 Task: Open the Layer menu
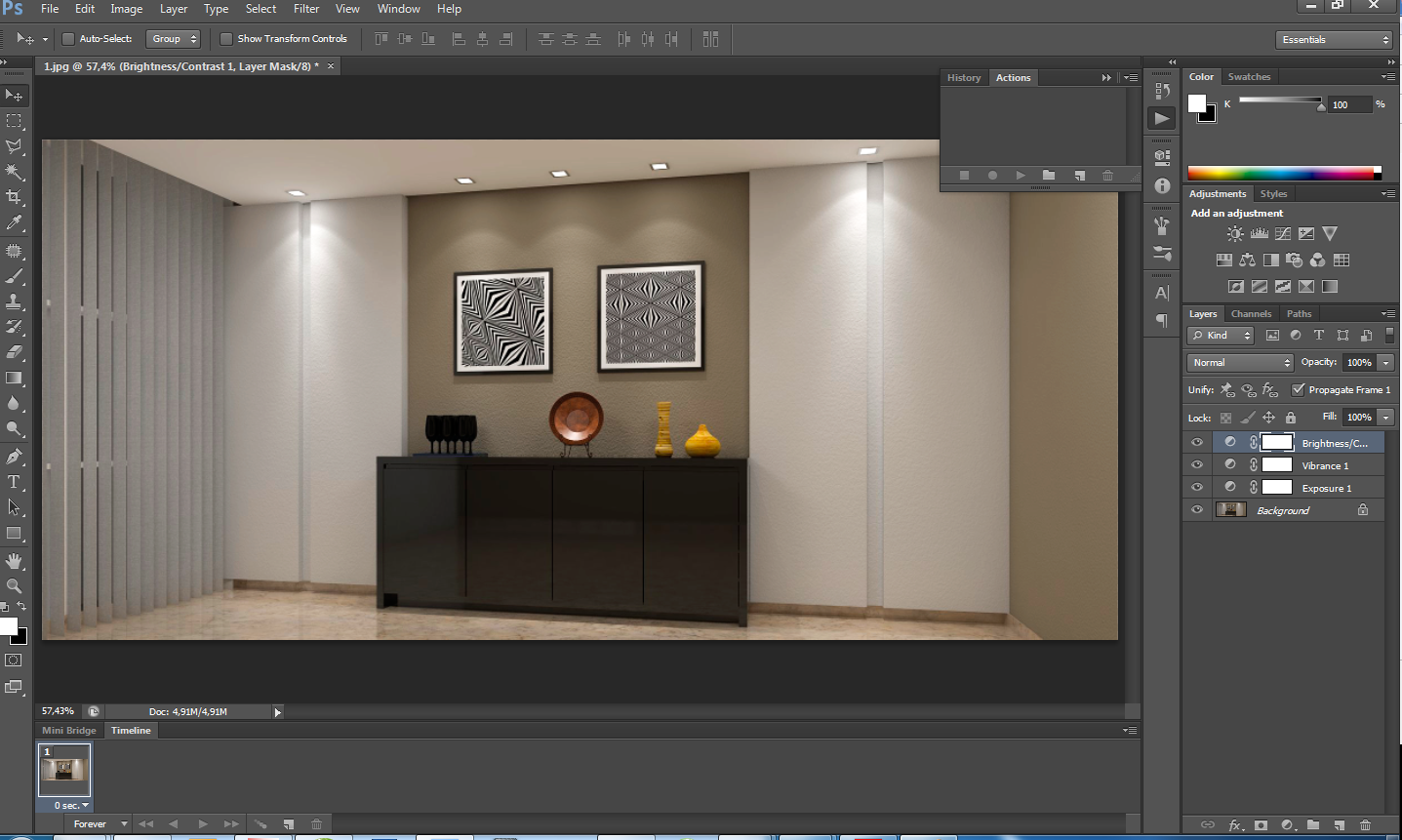coord(174,9)
